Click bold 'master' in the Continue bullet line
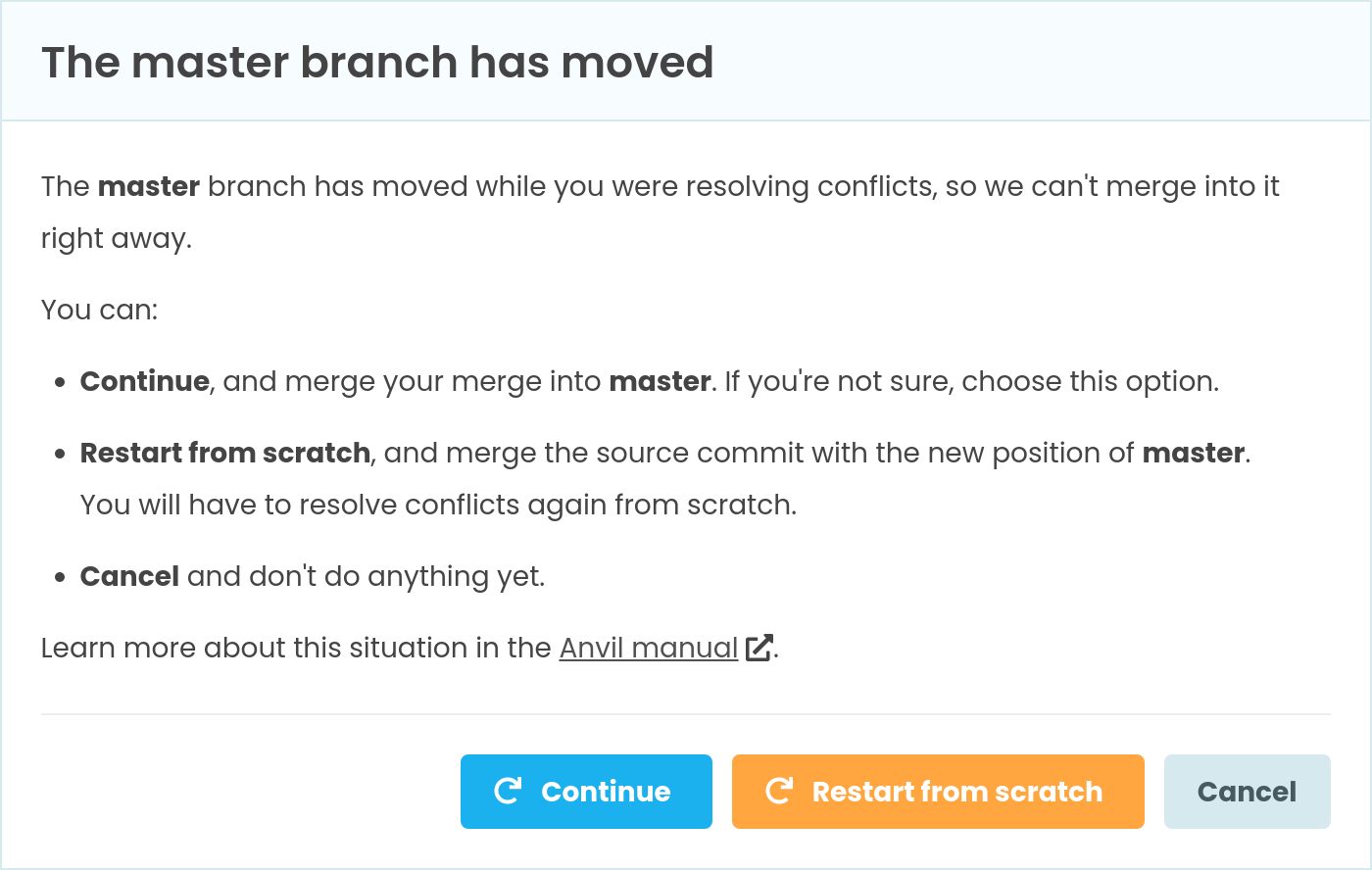 (660, 381)
